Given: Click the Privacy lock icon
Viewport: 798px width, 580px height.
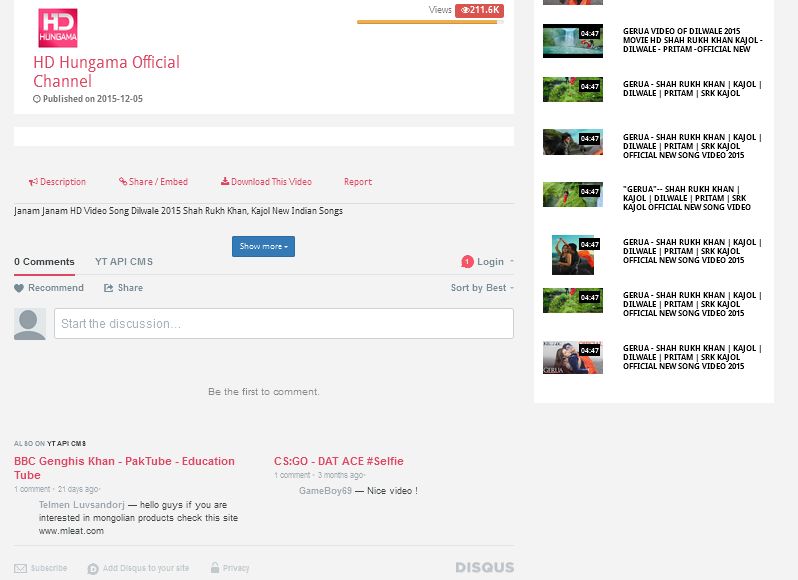Looking at the screenshot, I should pyautogui.click(x=215, y=568).
